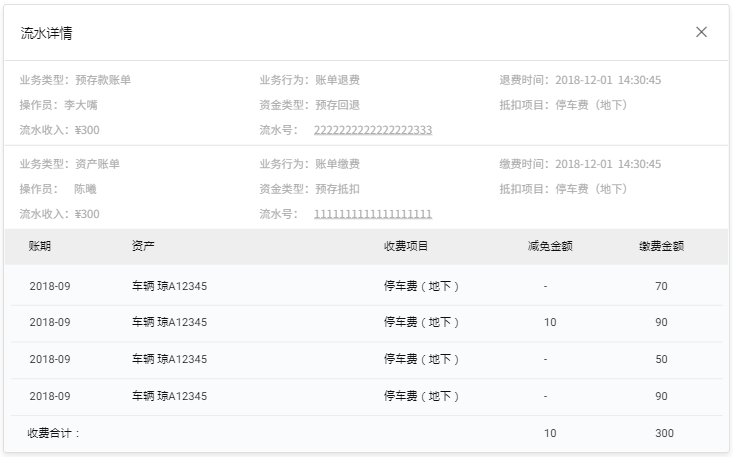The height and width of the screenshot is (457, 733).
Task: Select the table row with payment amount 70
Action: [x=366, y=286]
